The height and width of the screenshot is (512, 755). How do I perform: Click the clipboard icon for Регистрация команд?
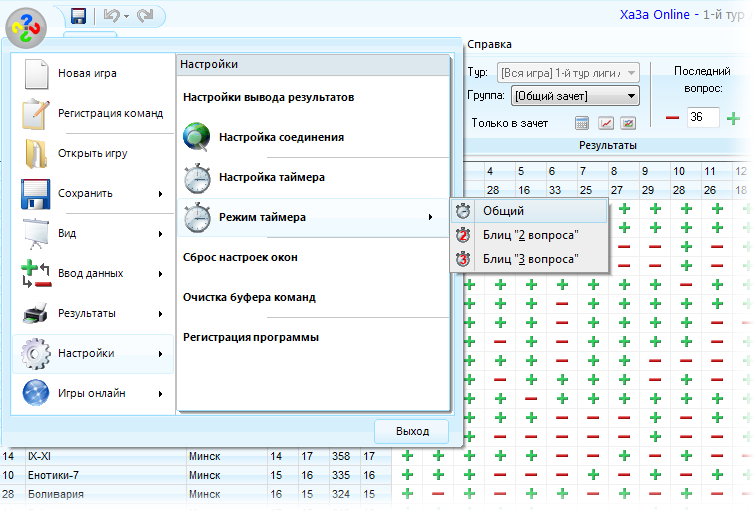coord(36,114)
